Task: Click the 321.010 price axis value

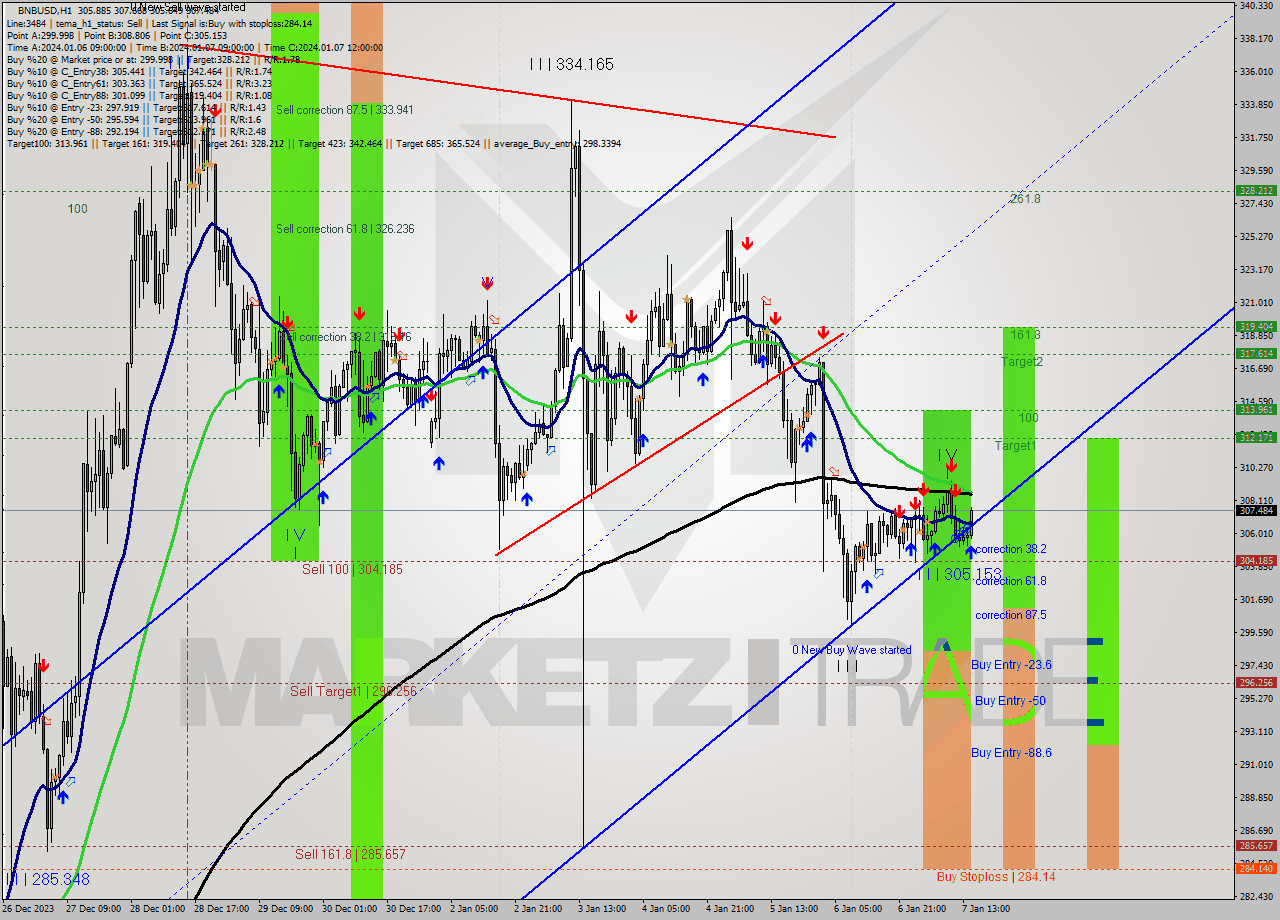Action: tap(1255, 302)
